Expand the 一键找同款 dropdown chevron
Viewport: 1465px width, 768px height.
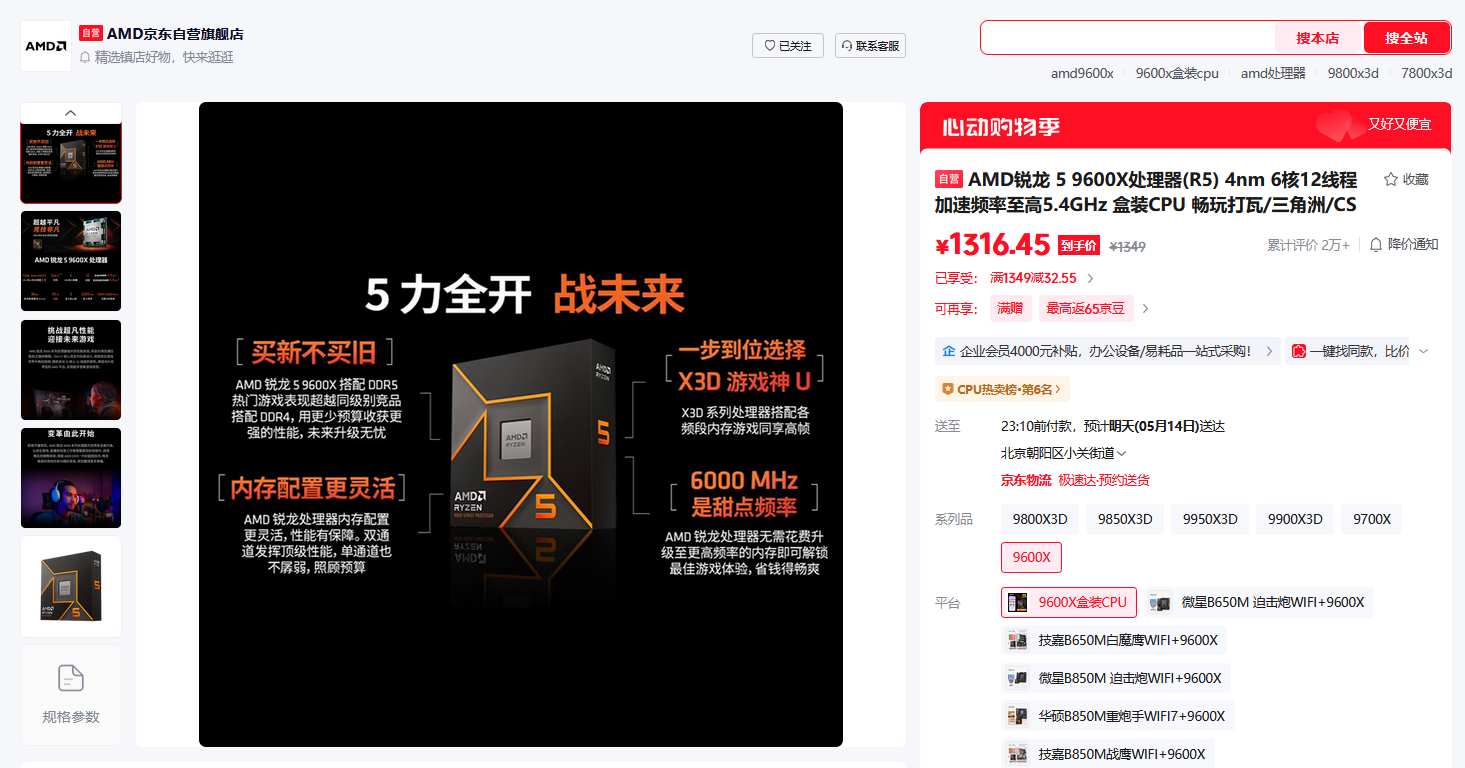click(1424, 351)
